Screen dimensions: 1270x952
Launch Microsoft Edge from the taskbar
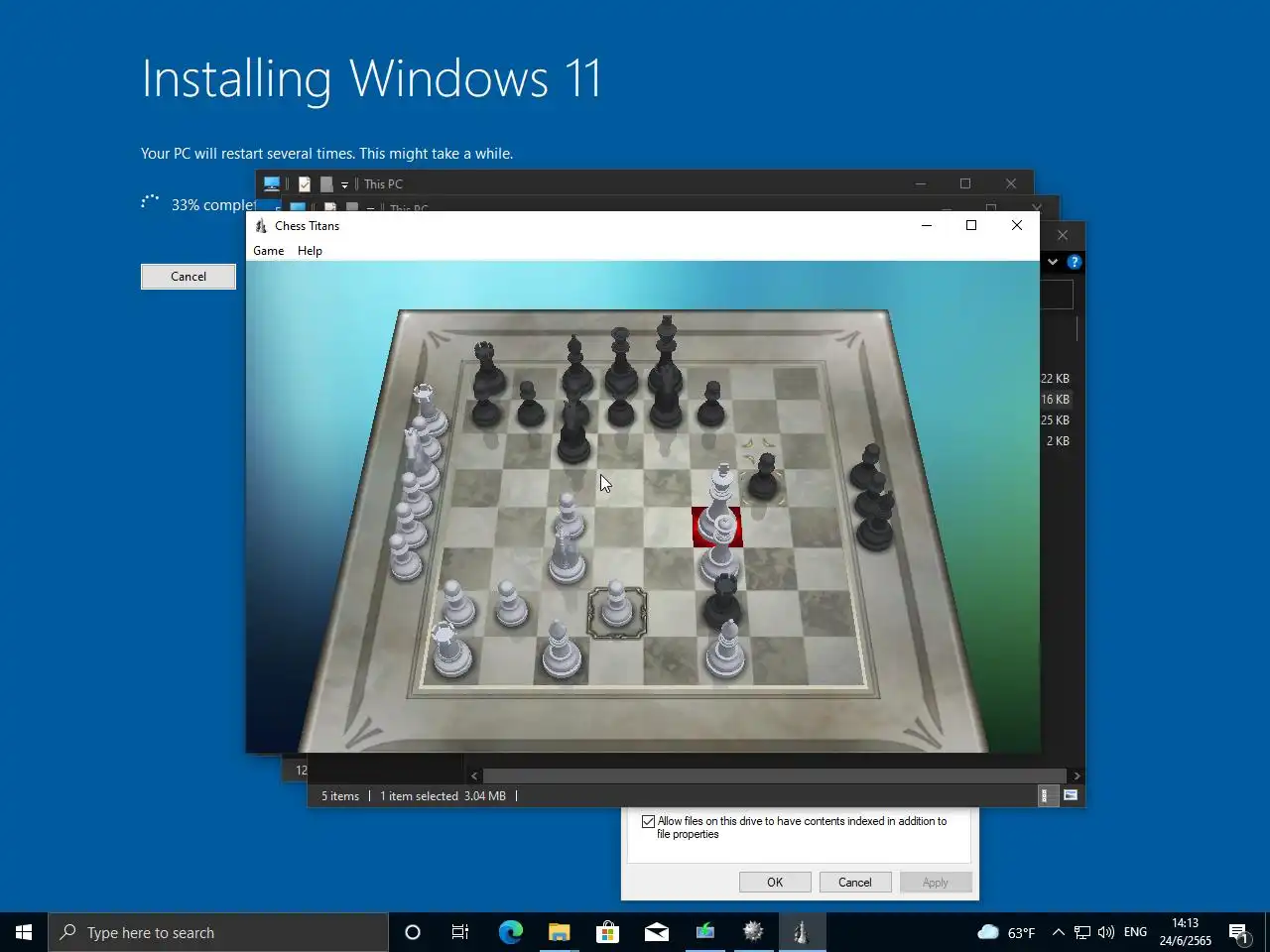click(510, 932)
